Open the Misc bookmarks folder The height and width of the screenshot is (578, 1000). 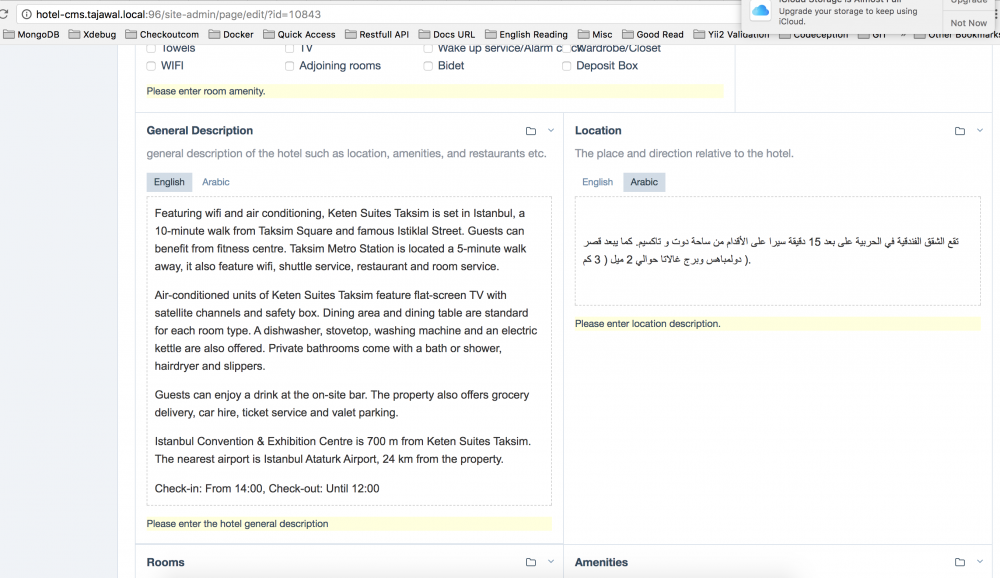(x=595, y=34)
